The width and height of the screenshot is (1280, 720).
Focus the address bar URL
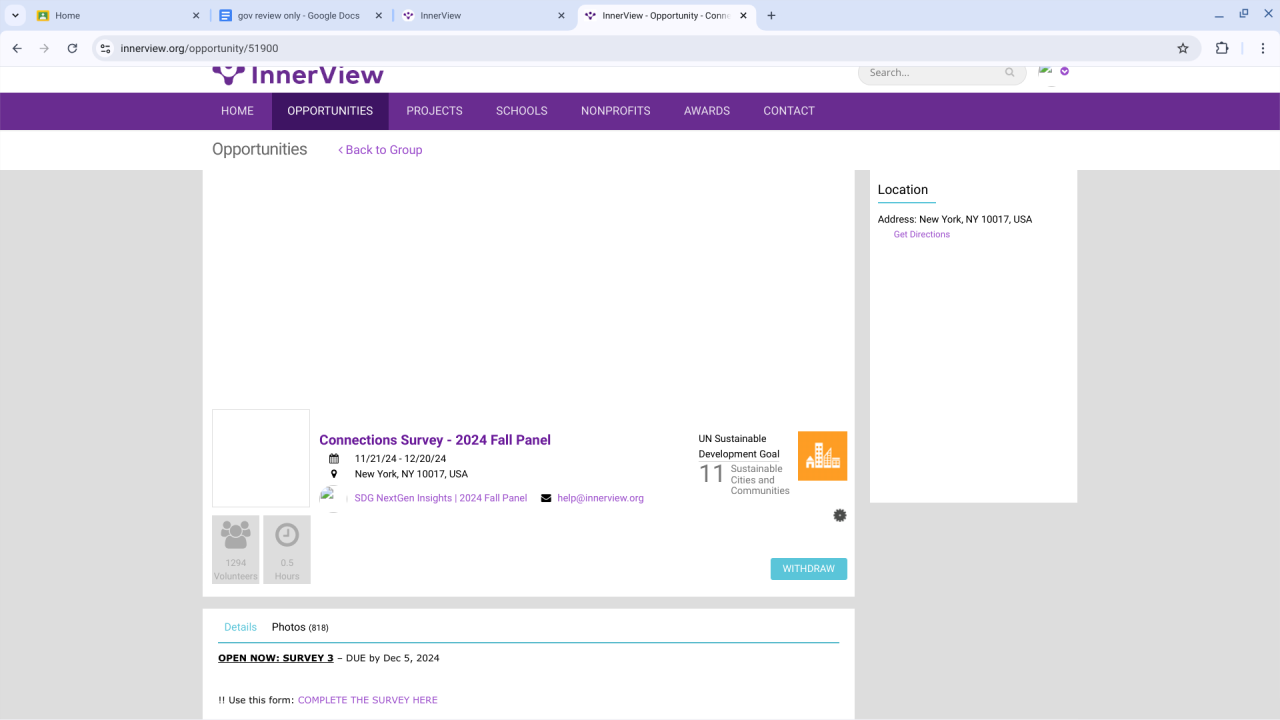(x=199, y=48)
